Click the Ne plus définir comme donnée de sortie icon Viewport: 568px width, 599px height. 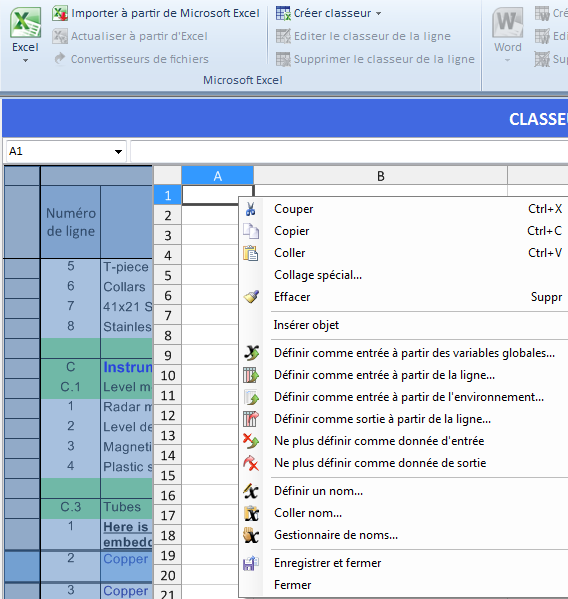click(x=251, y=463)
